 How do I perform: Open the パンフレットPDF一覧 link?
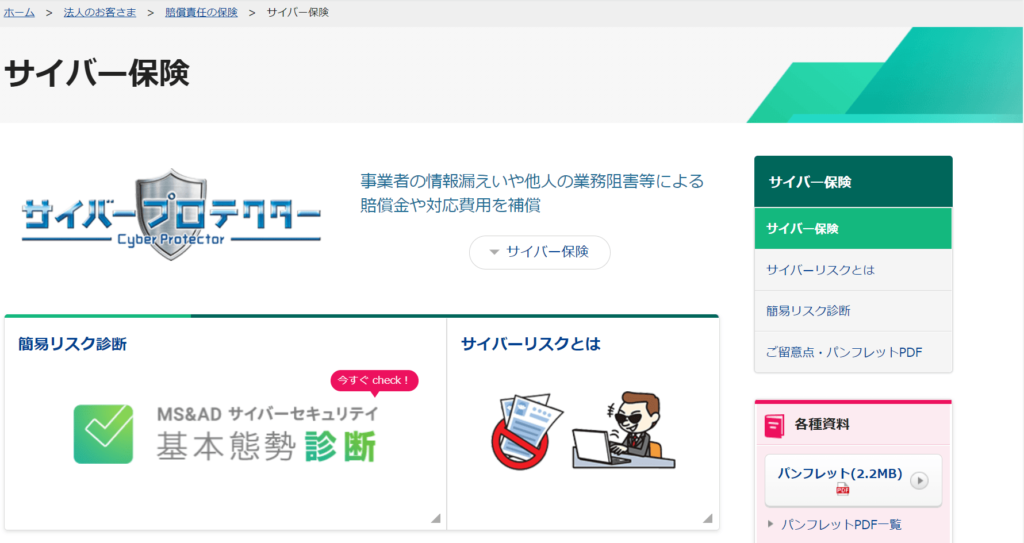[841, 525]
